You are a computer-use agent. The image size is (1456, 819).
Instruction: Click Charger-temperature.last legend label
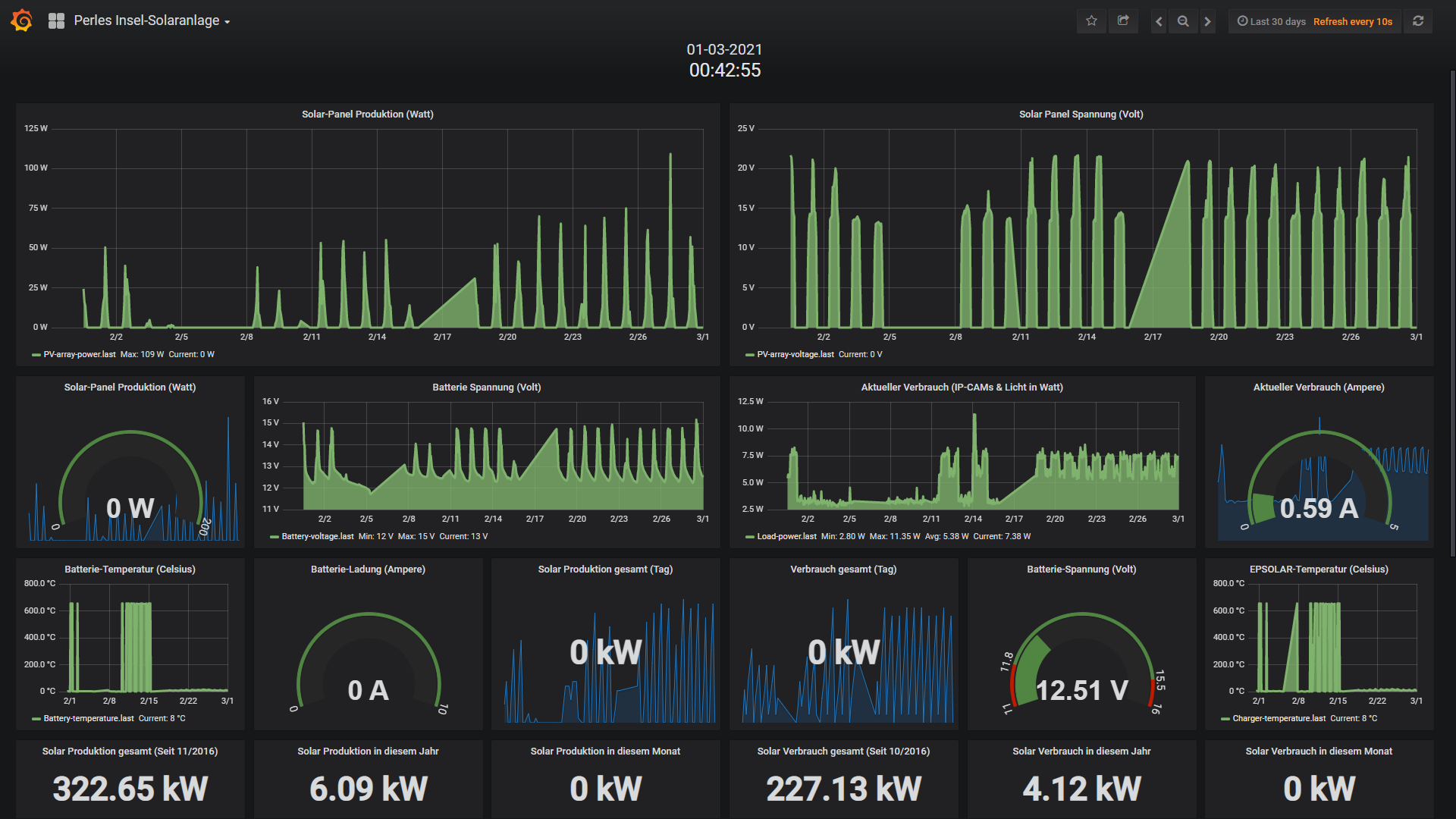[x=1279, y=718]
